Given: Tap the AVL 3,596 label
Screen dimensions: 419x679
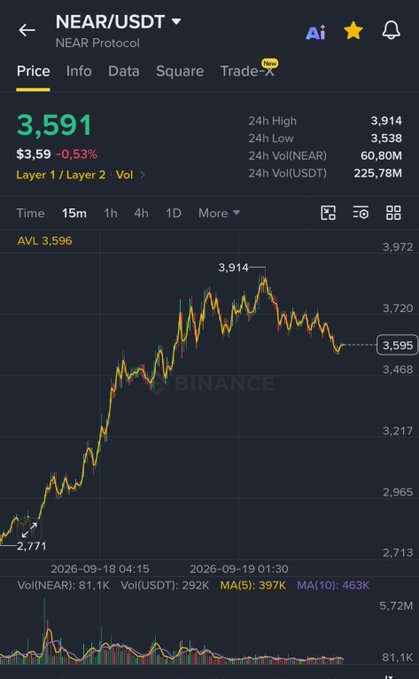Looking at the screenshot, I should click(x=45, y=241).
